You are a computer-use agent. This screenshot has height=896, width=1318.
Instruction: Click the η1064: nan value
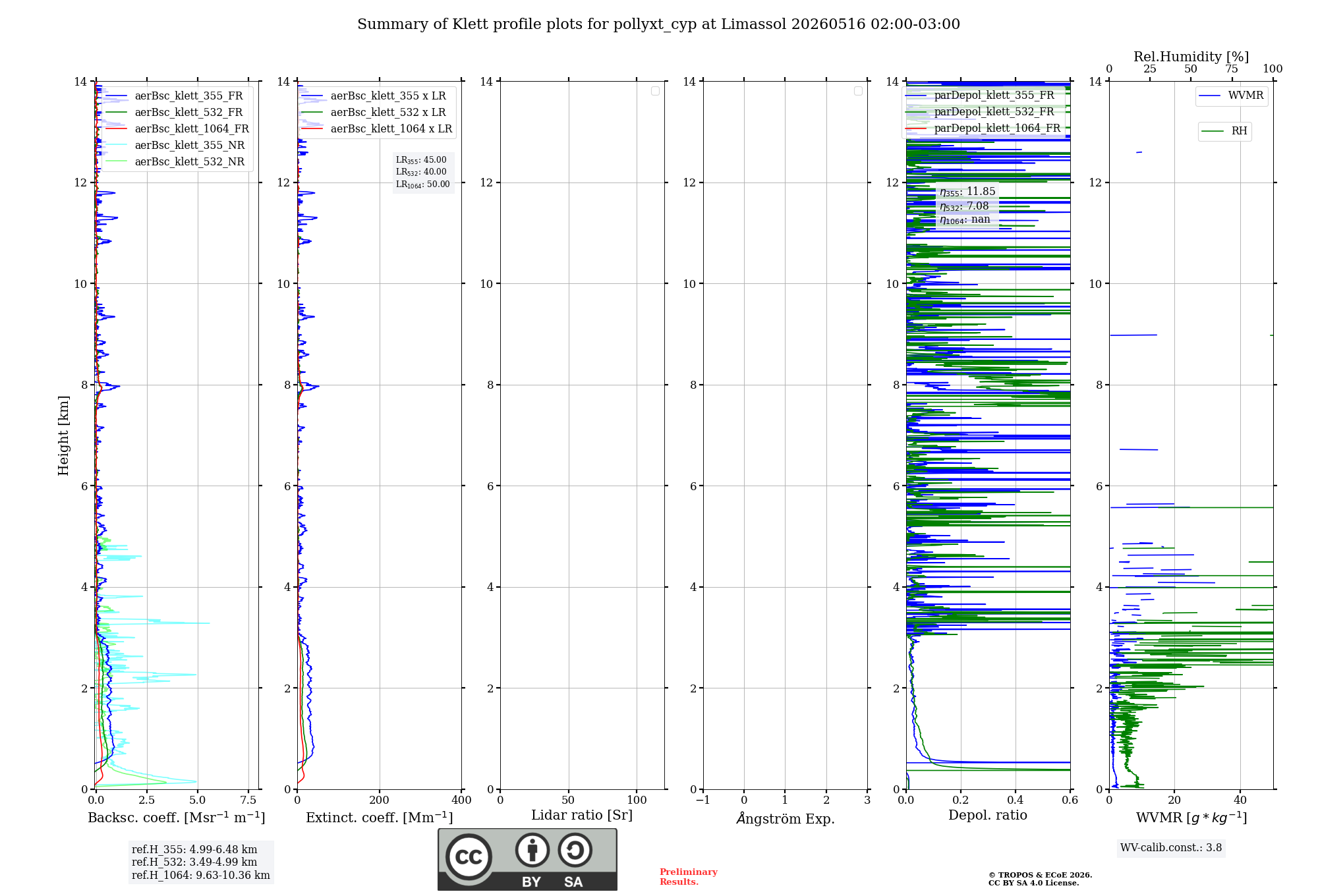tap(965, 220)
